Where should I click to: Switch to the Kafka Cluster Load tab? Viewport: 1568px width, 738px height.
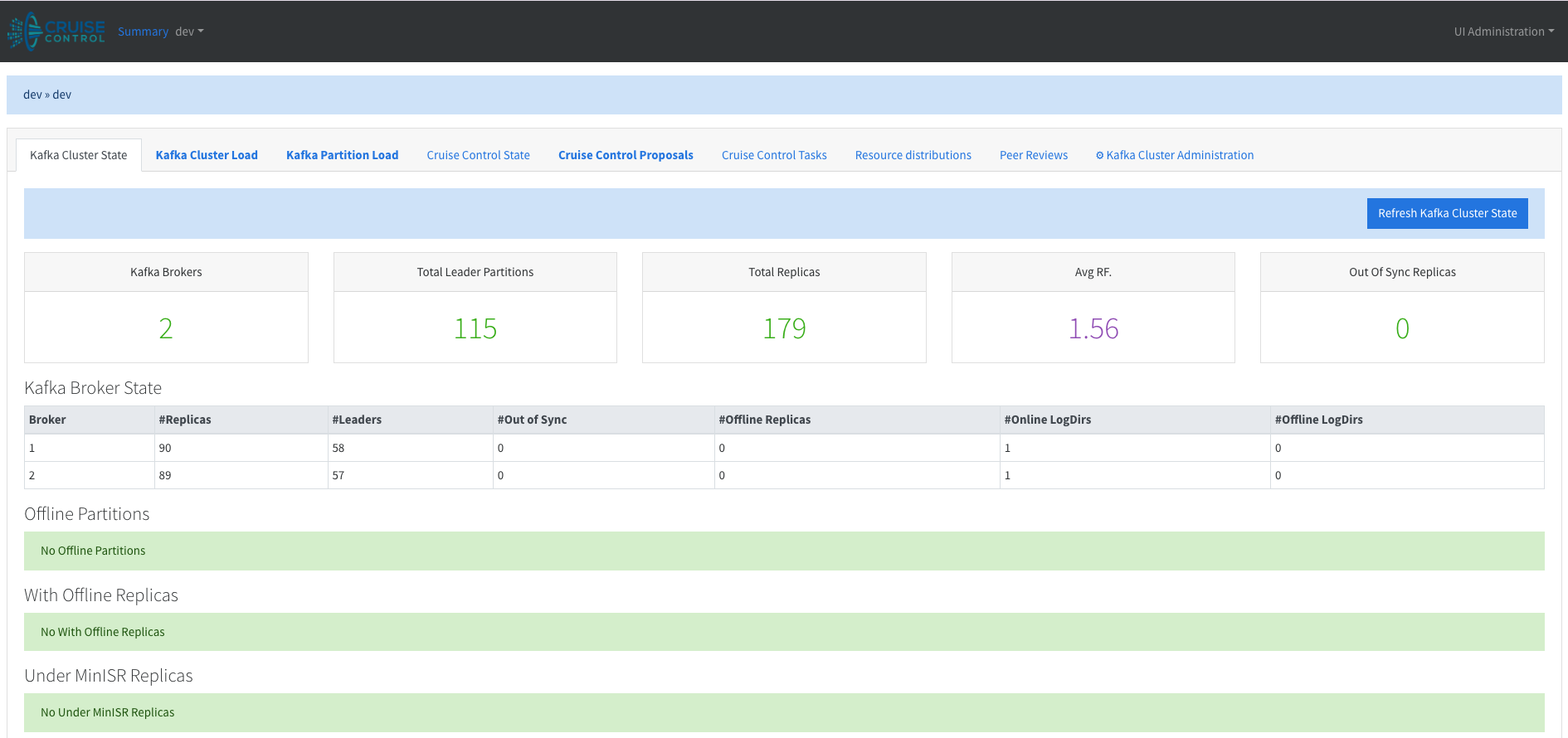click(x=207, y=155)
